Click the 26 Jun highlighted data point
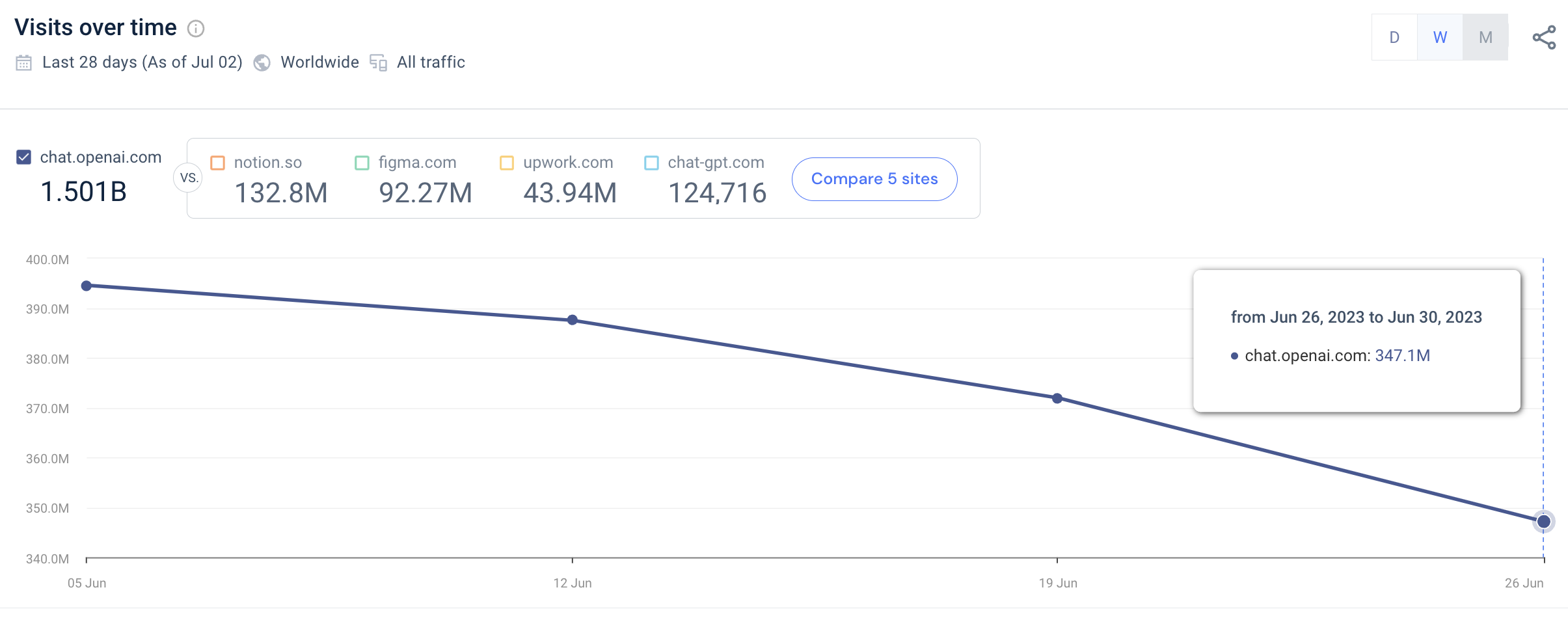The width and height of the screenshot is (1568, 620). (x=1543, y=522)
